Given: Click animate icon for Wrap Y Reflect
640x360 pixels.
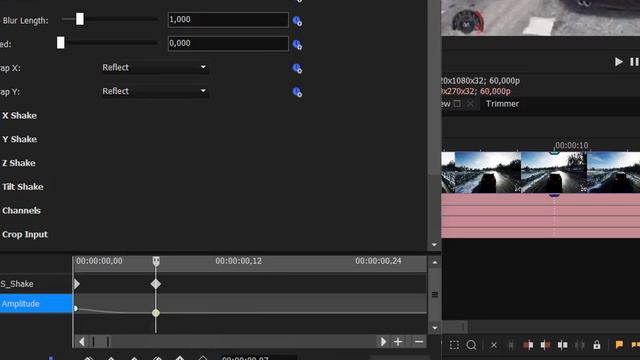Looking at the screenshot, I should click(x=297, y=92).
